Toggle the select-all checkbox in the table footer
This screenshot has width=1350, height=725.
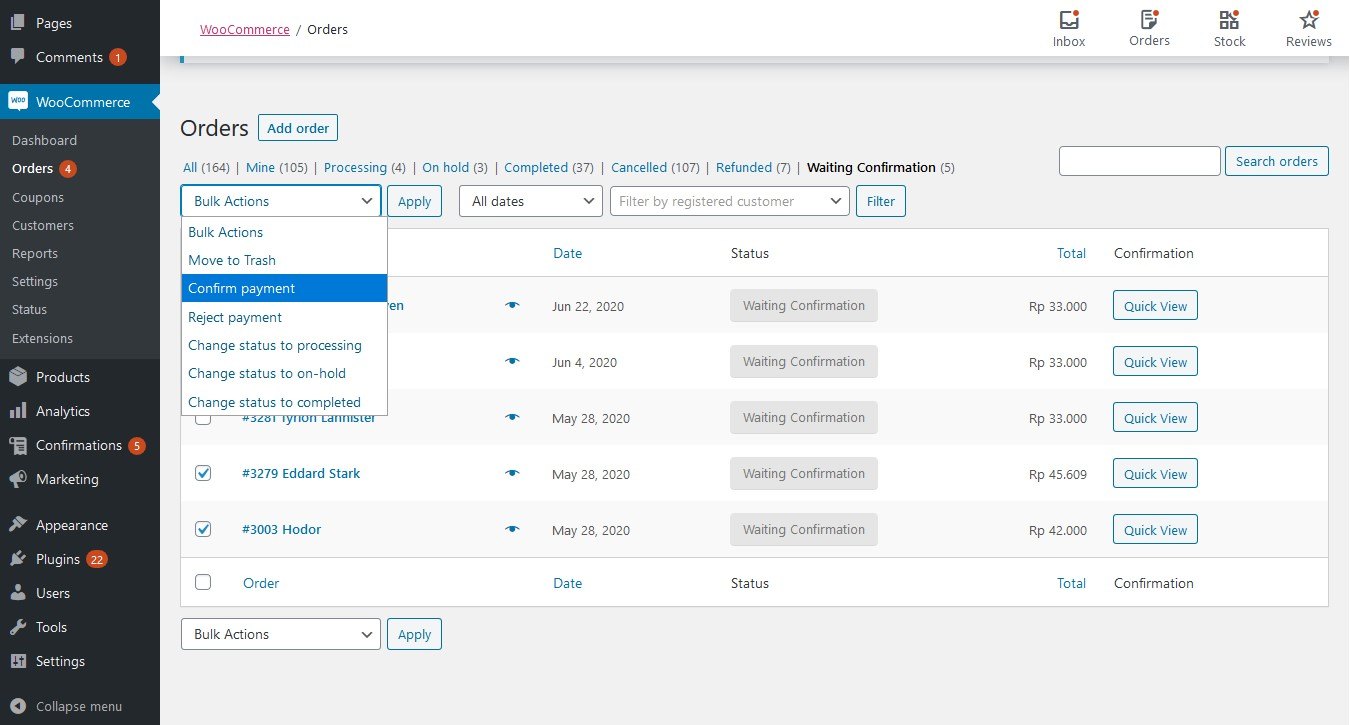coord(203,582)
